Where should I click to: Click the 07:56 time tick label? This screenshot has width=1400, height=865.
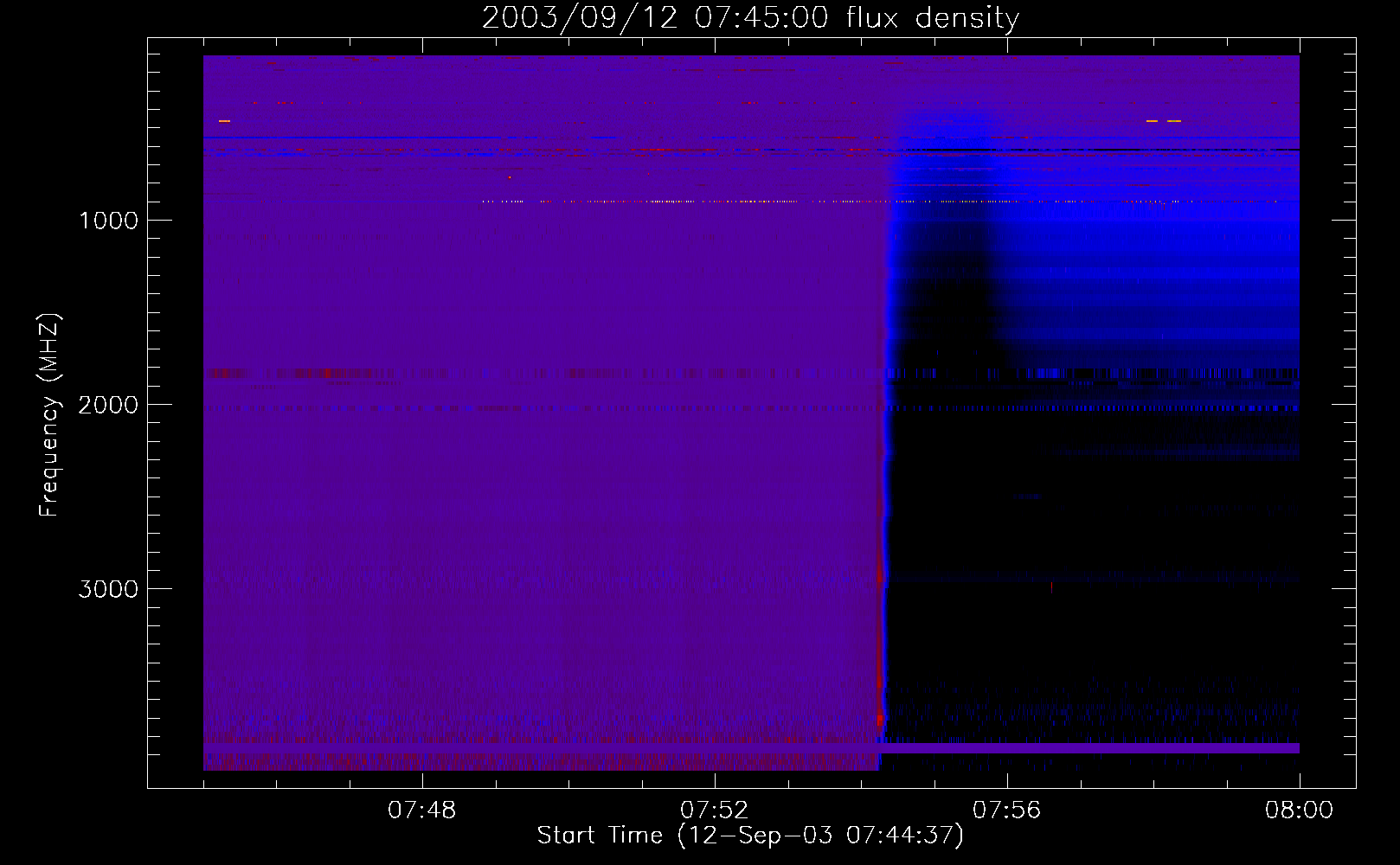(1006, 811)
